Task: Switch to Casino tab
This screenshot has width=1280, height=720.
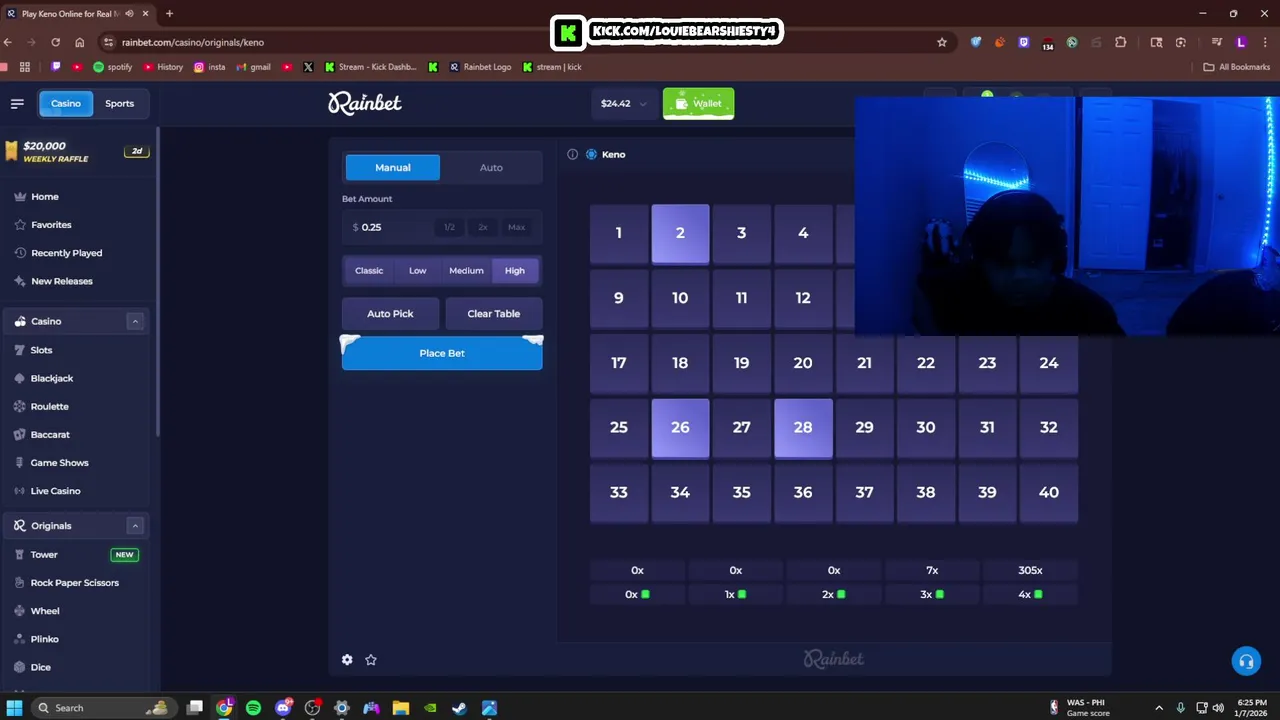Action: 66,104
